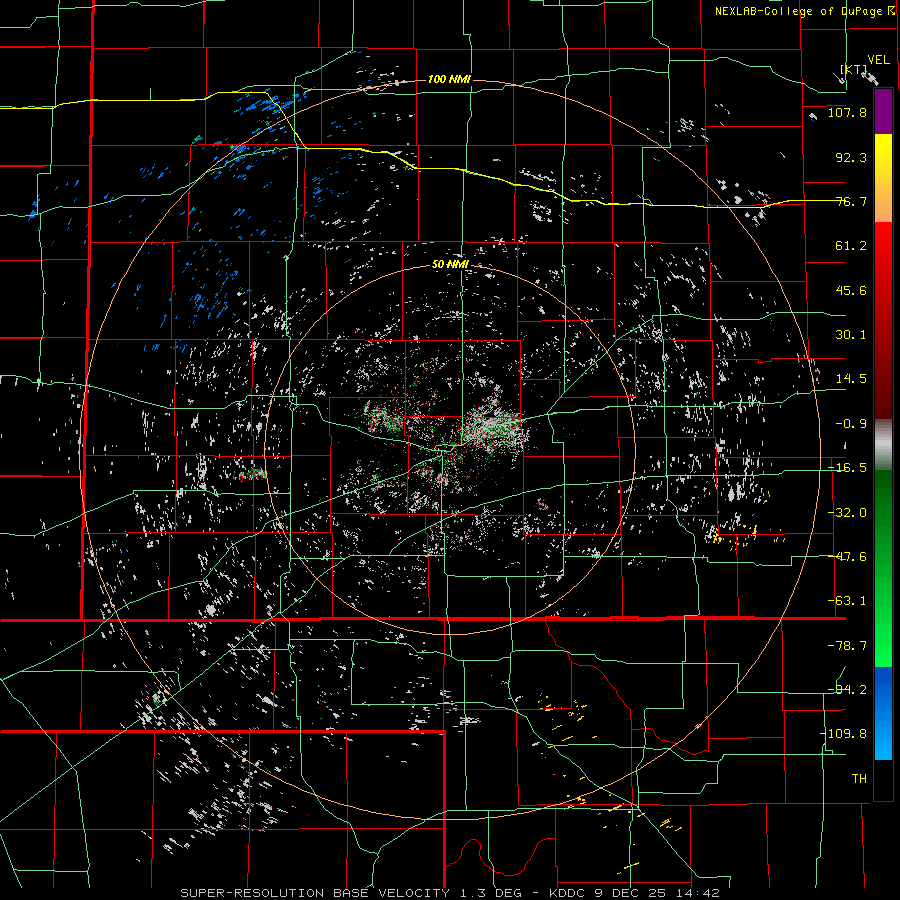The height and width of the screenshot is (900, 900).
Task: Click the VEL legend title
Action: pyautogui.click(x=878, y=60)
